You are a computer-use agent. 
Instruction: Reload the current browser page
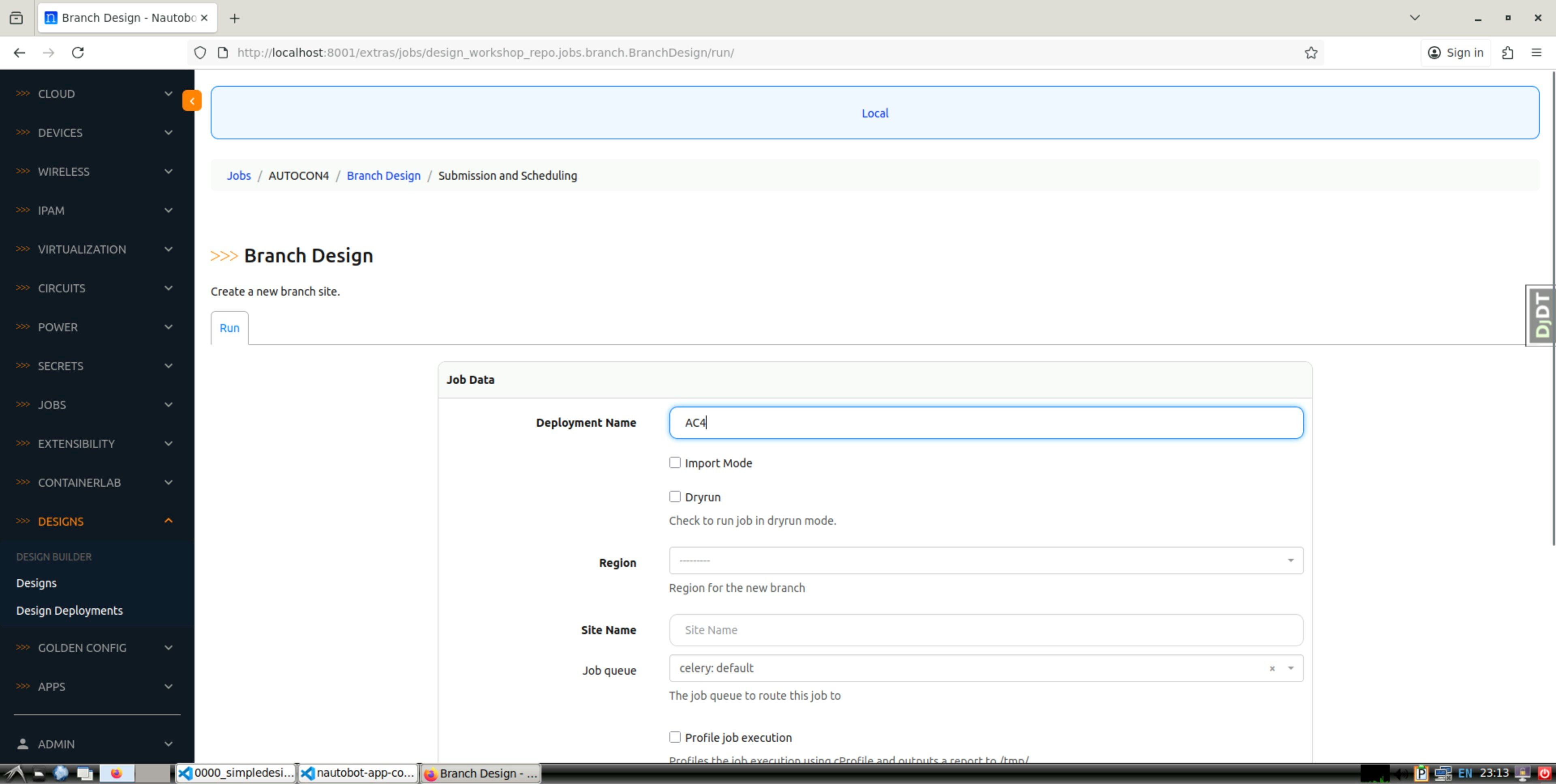tap(78, 53)
